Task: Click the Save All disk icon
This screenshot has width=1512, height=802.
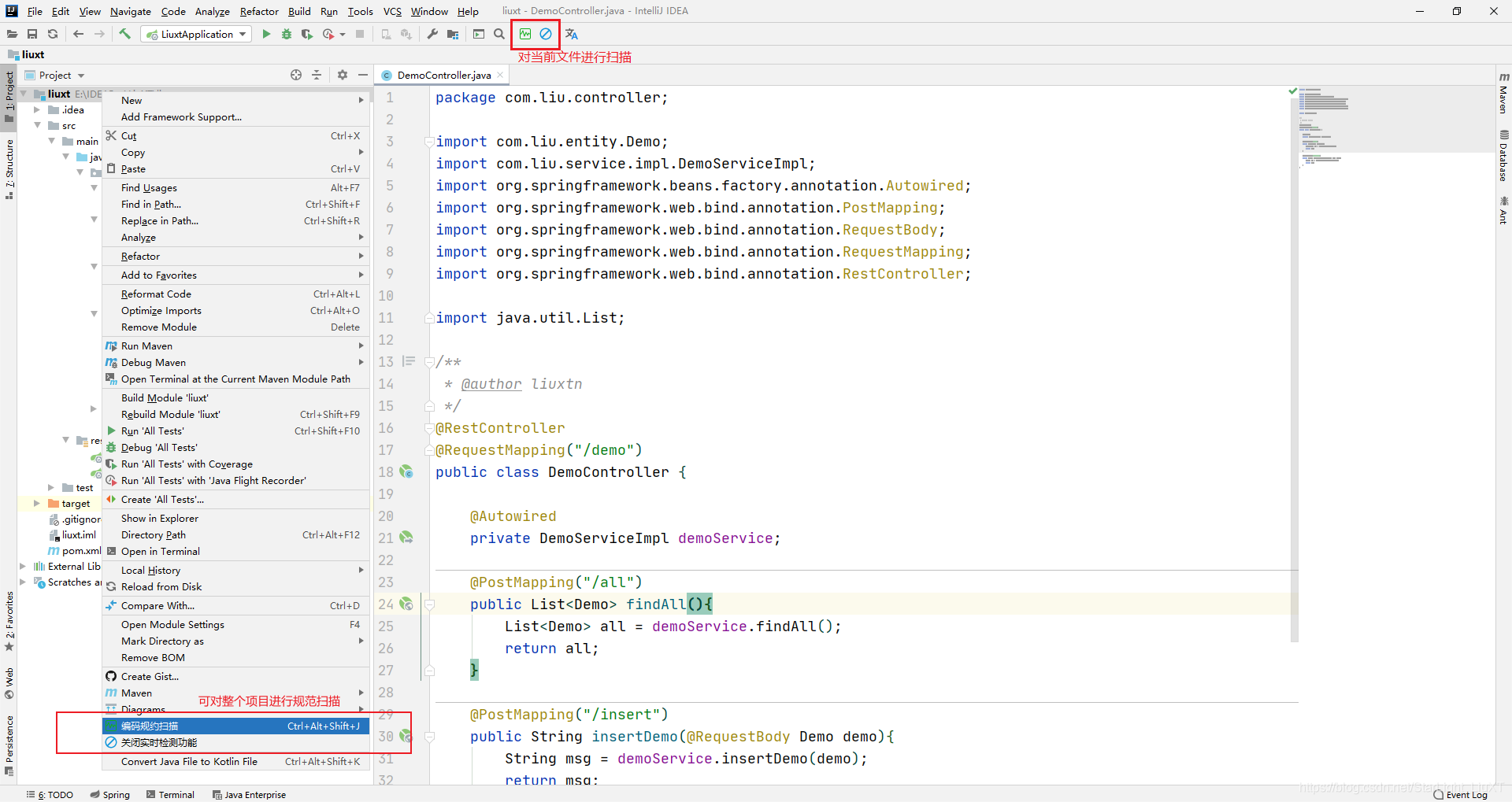Action: click(32, 34)
